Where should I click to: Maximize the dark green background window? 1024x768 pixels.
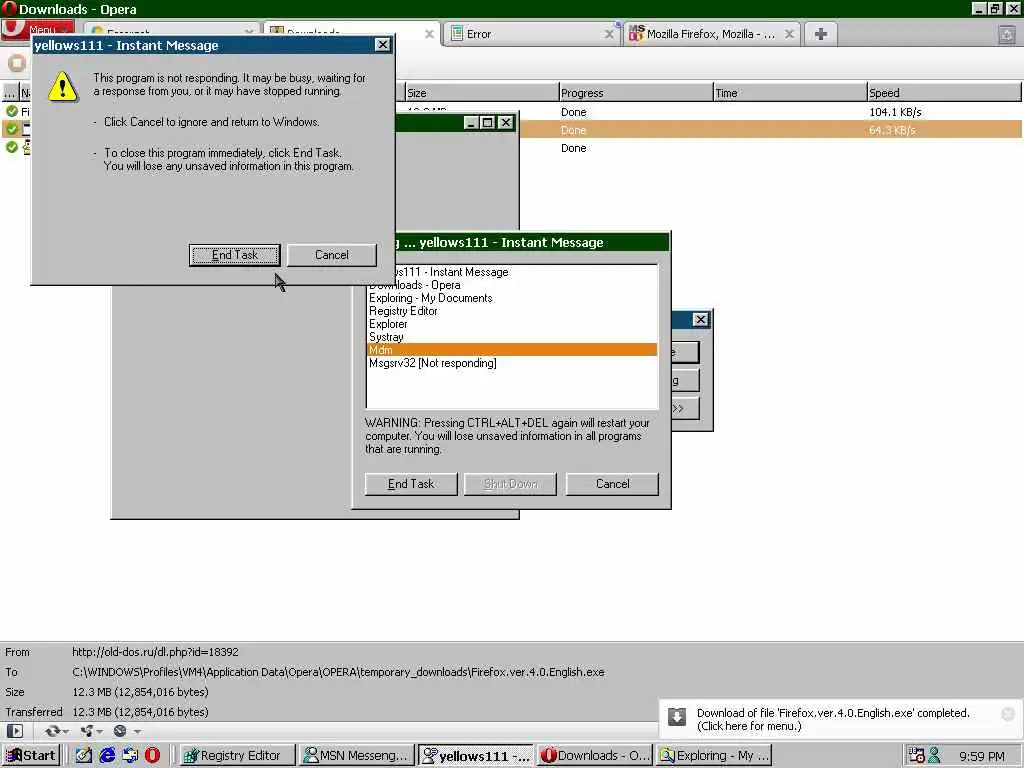487,123
